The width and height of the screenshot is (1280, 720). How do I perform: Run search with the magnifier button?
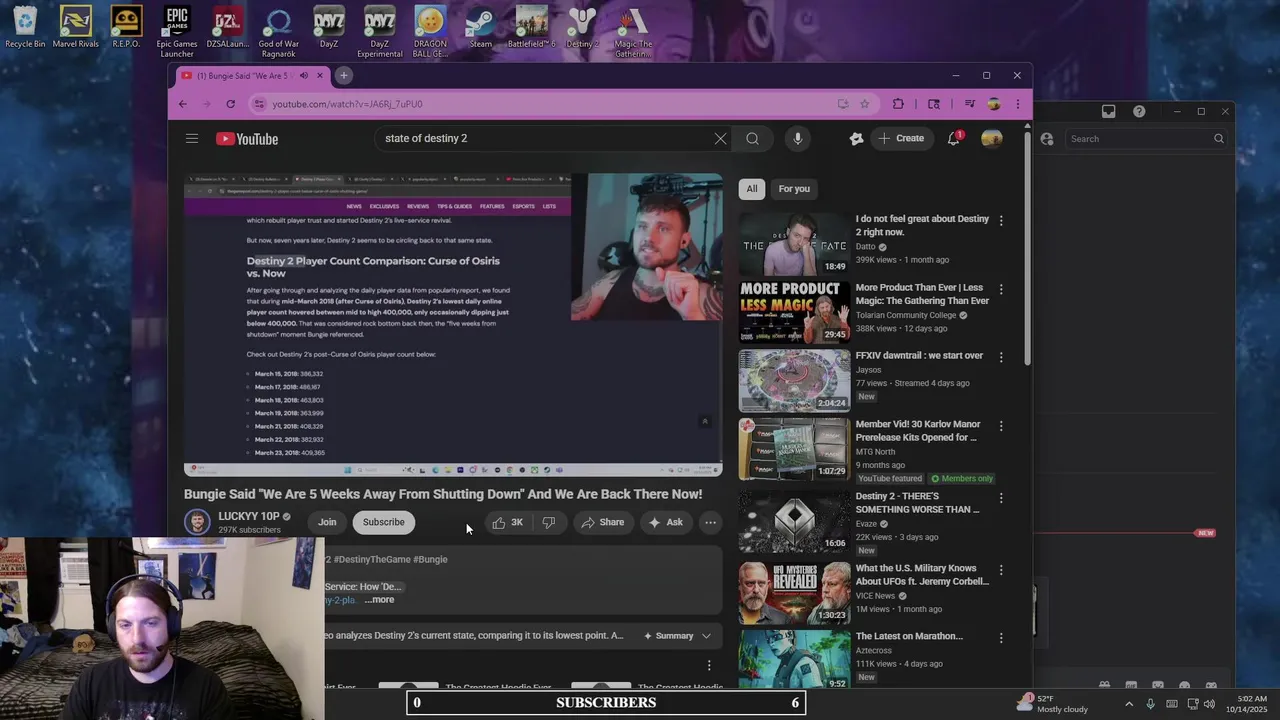coord(752,139)
